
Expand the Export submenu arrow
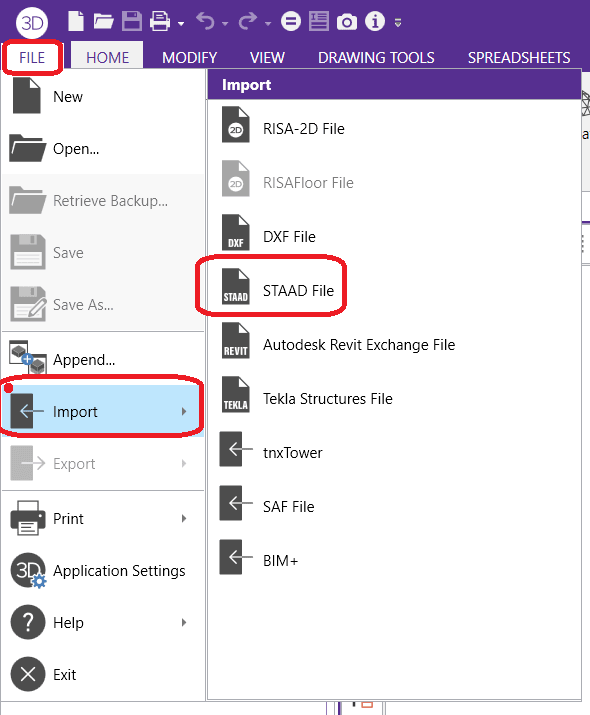click(x=184, y=463)
